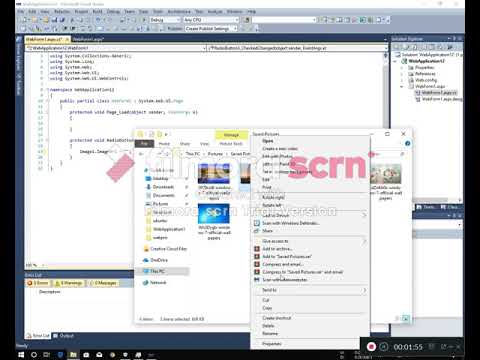Open the File tab in Explorer
The height and width of the screenshot is (360, 480).
tap(144, 144)
